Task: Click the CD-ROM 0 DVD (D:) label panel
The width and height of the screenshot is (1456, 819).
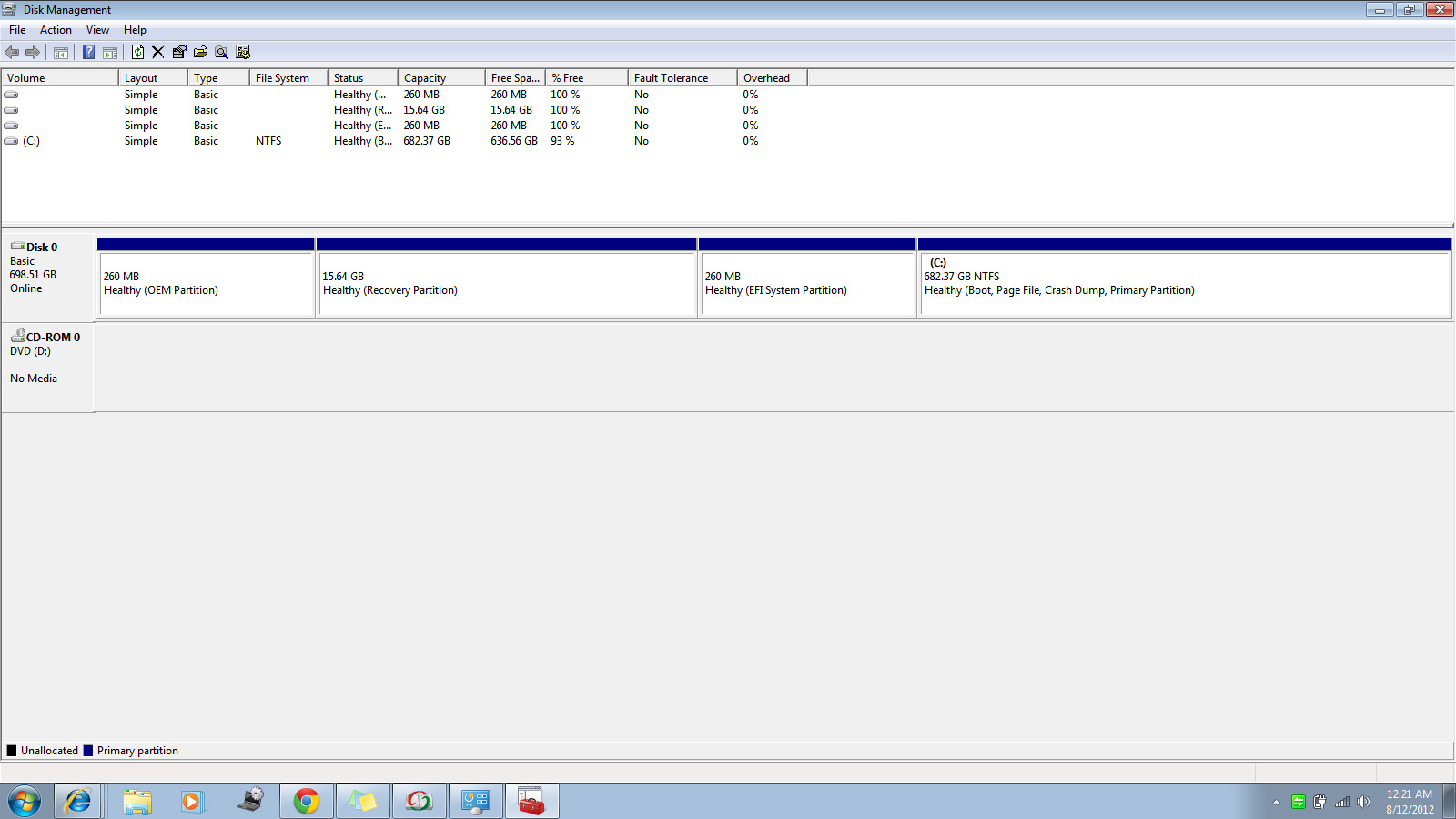Action: (x=48, y=368)
